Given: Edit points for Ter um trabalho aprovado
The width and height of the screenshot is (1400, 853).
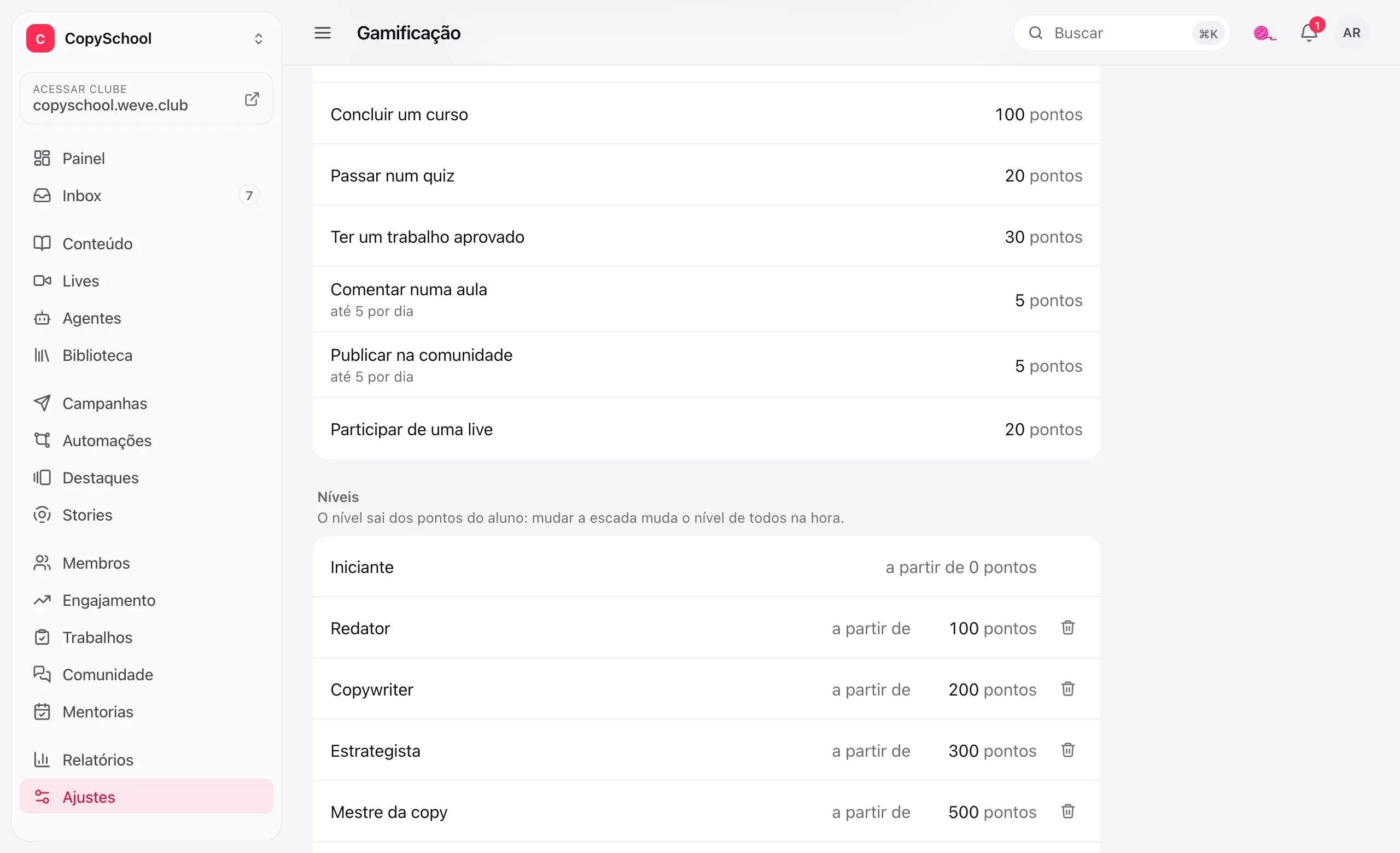Looking at the screenshot, I should 1014,237.
